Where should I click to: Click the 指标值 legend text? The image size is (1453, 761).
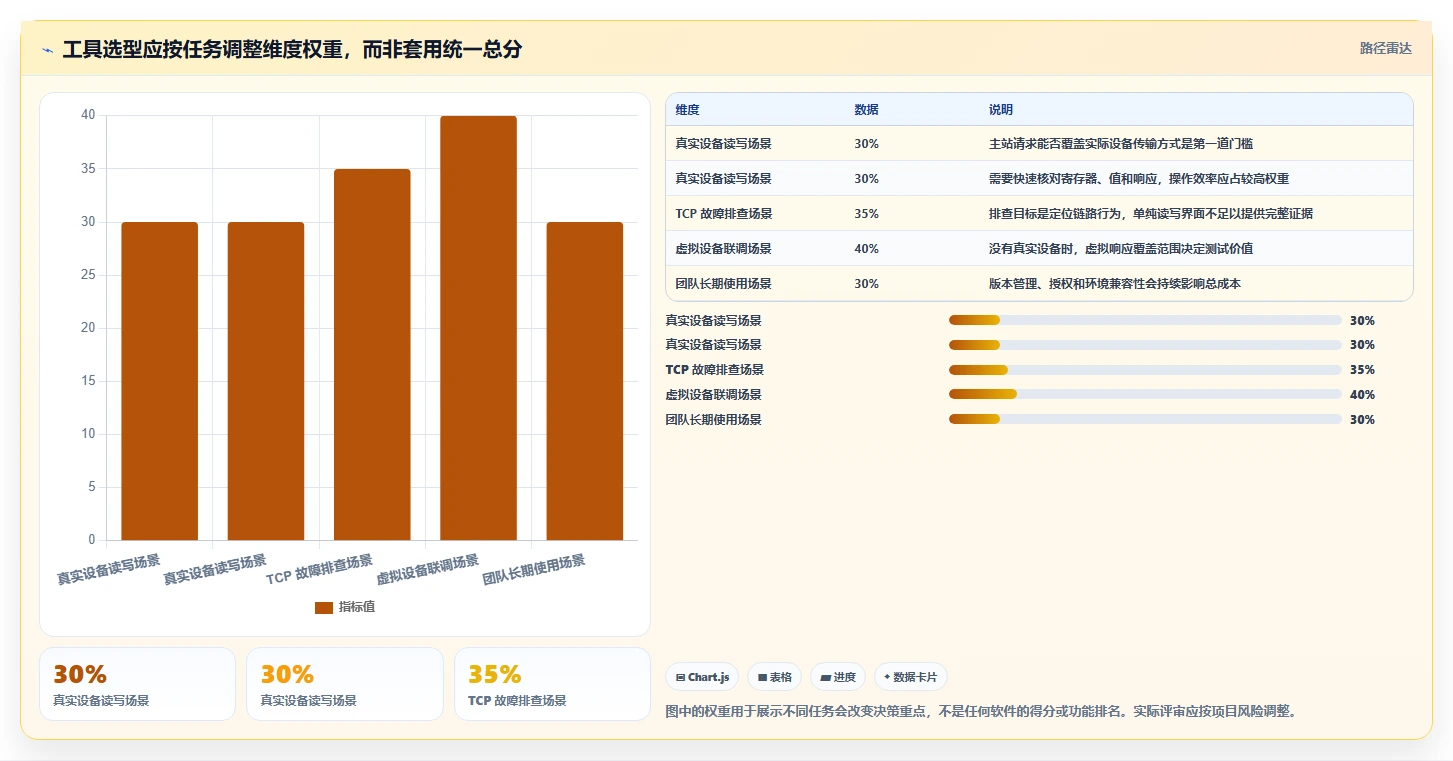coord(357,607)
